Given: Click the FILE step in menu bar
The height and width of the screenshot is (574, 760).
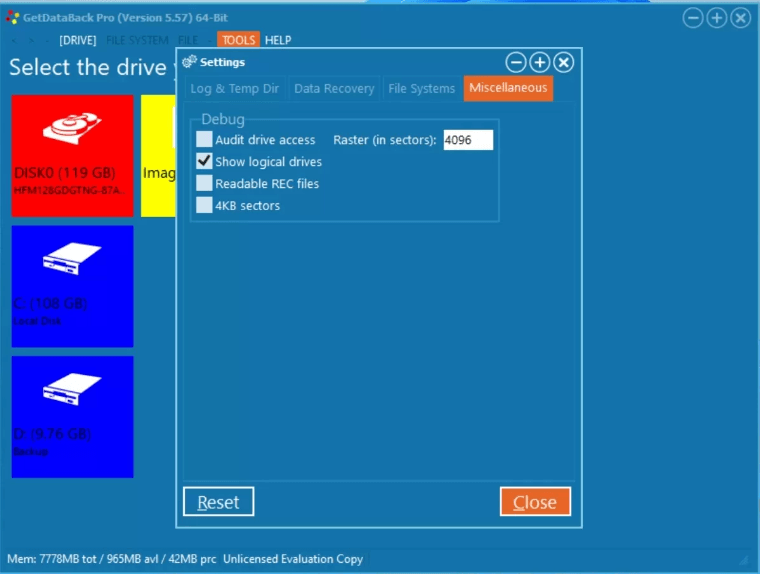Looking at the screenshot, I should 188,40.
